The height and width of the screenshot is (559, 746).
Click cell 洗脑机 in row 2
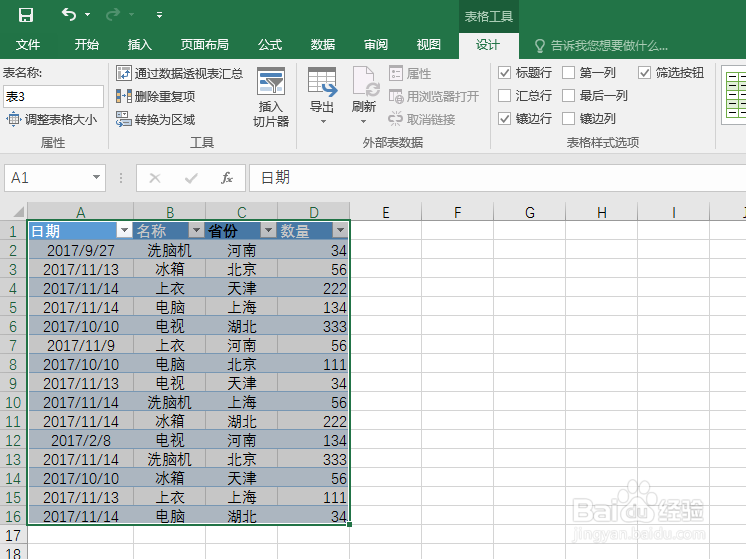169,250
